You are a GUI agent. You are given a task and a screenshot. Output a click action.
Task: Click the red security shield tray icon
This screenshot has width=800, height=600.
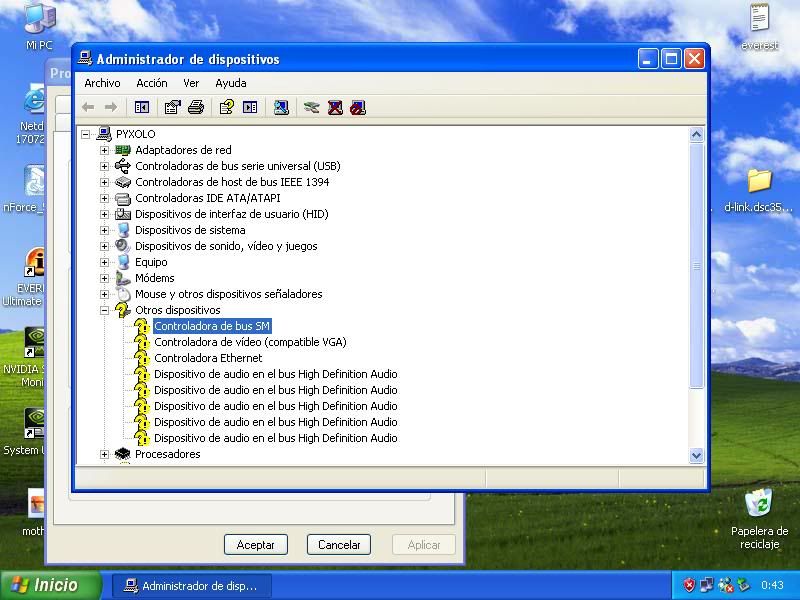[x=689, y=585]
